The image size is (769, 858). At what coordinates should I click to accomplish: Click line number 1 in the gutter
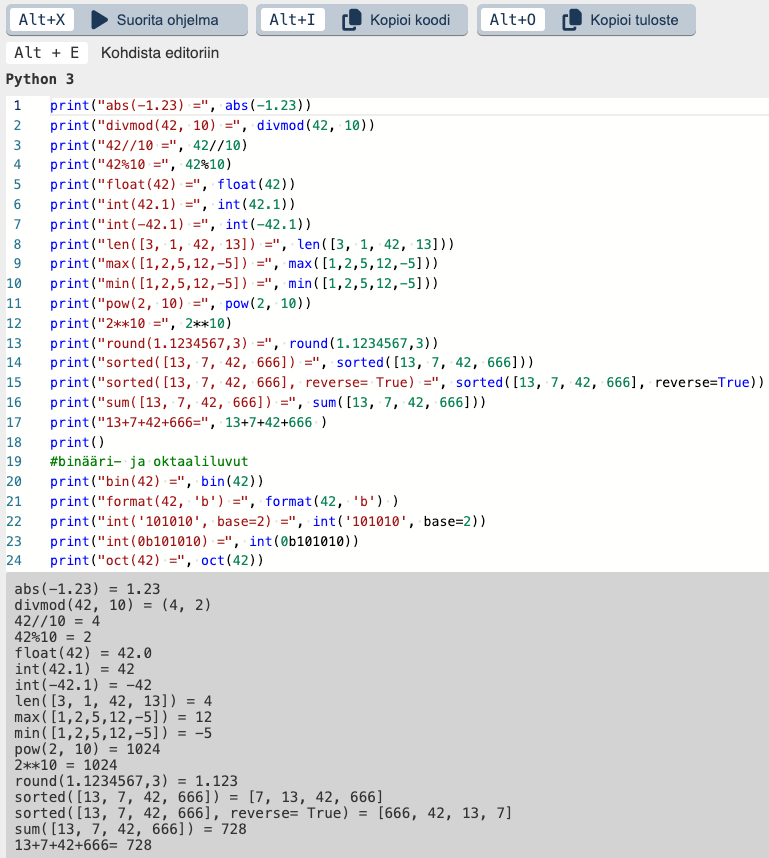click(x=17, y=105)
